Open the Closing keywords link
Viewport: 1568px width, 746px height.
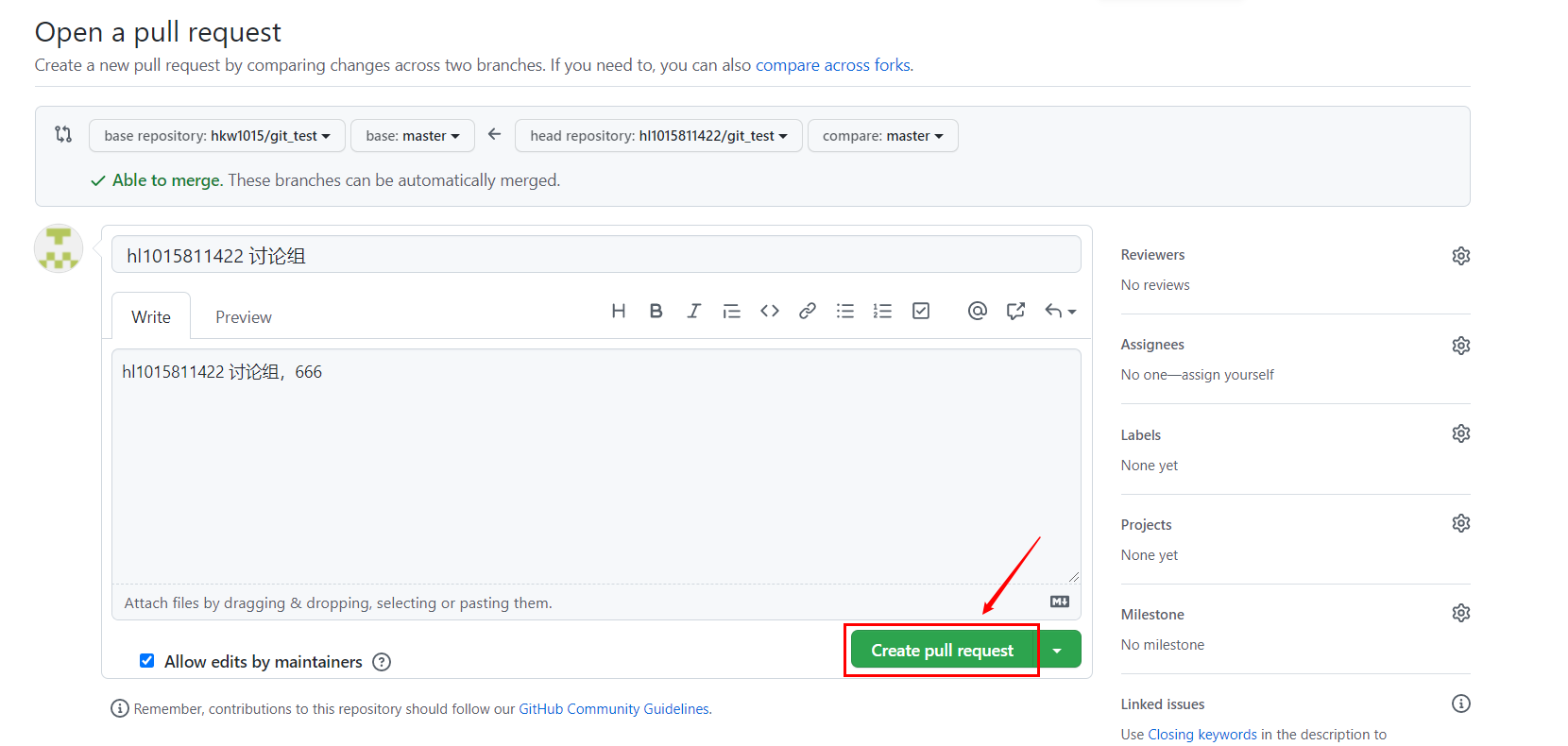1202,735
